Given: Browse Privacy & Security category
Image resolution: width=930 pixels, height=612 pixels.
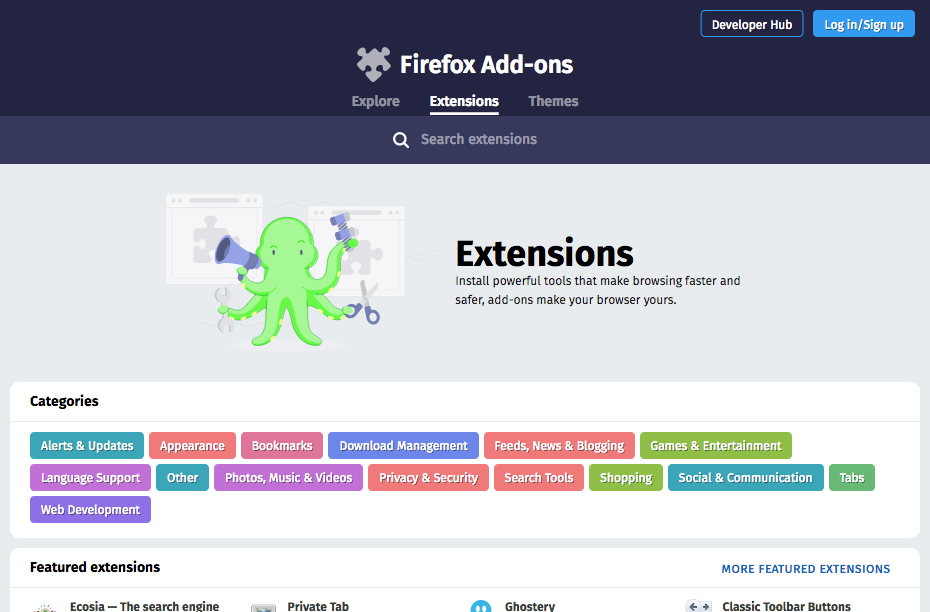Looking at the screenshot, I should 428,477.
